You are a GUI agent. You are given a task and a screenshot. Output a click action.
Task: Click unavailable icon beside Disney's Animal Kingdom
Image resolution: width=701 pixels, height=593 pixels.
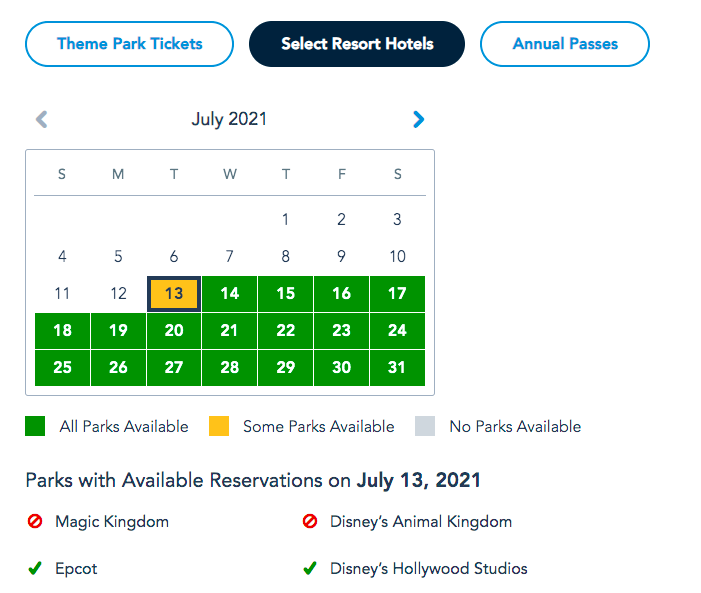coord(310,521)
